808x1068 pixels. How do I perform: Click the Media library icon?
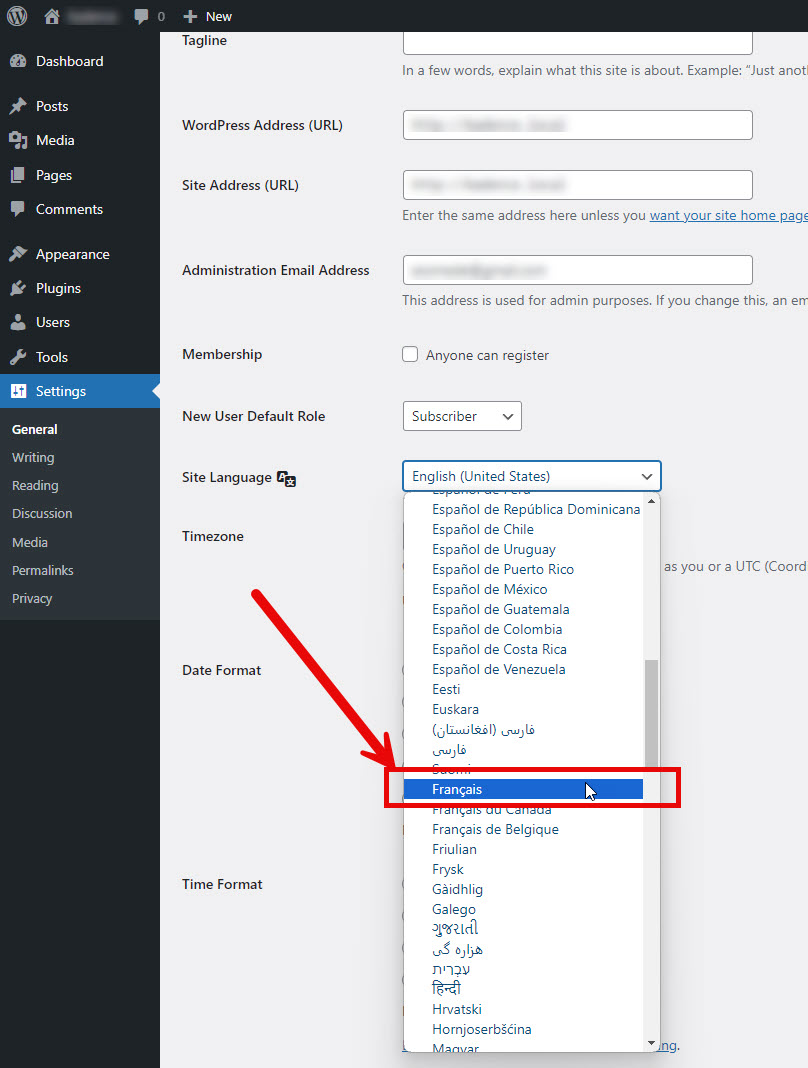(x=18, y=140)
